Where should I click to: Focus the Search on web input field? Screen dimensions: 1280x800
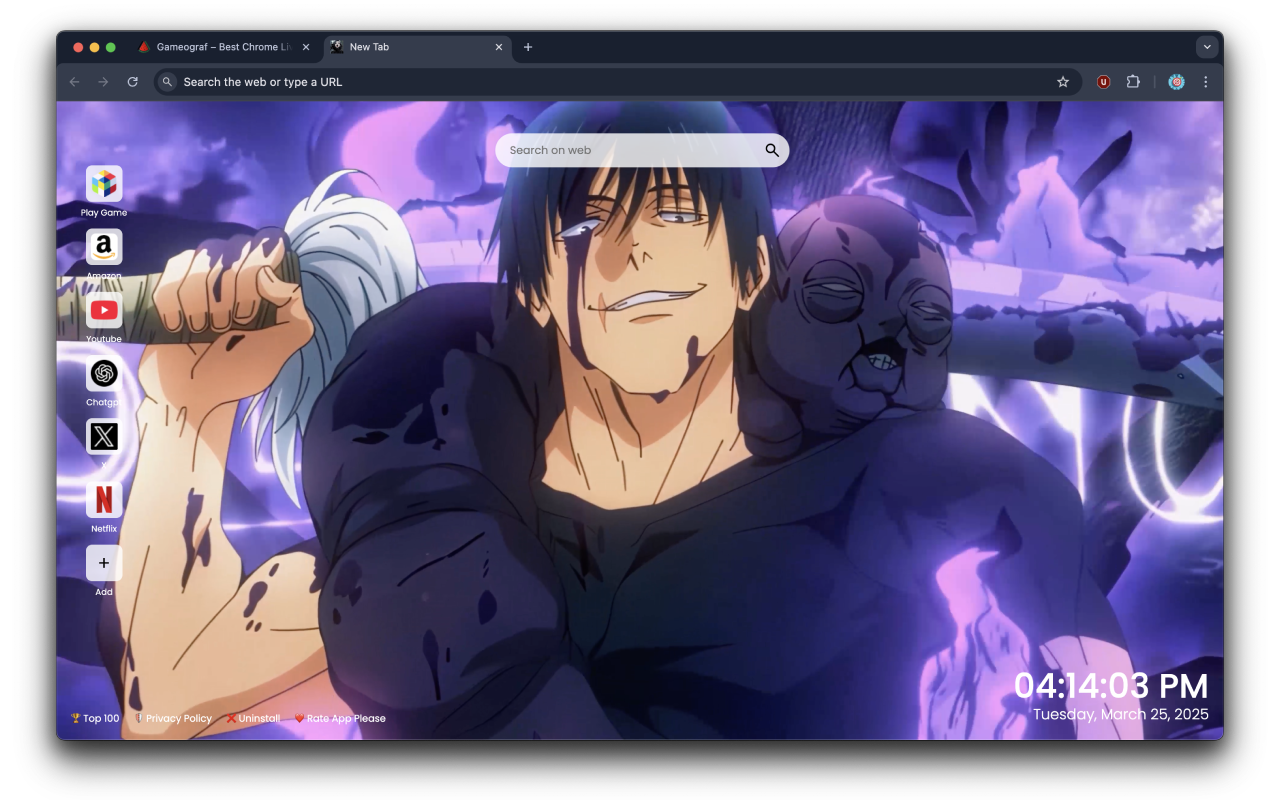click(642, 150)
